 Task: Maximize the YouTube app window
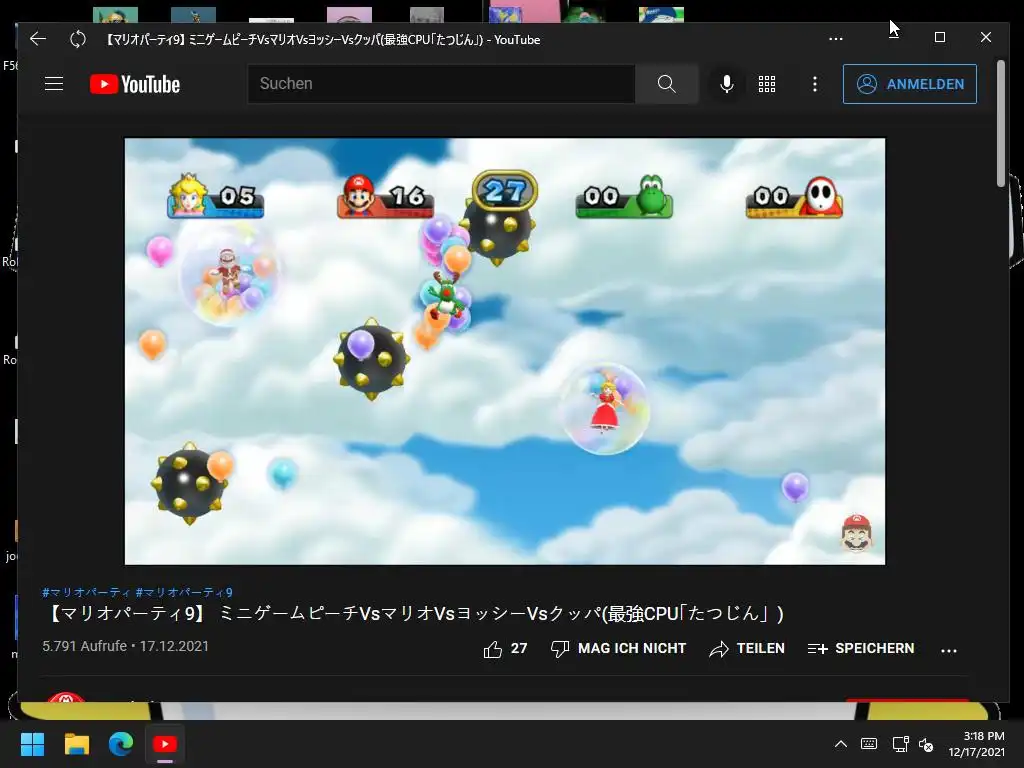coord(940,37)
